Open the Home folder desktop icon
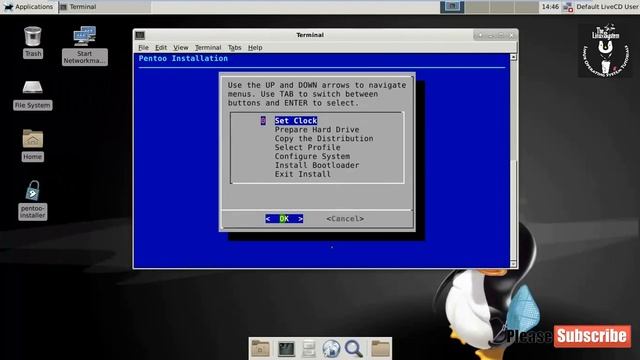Viewport: 640px width, 360px height. (x=33, y=145)
